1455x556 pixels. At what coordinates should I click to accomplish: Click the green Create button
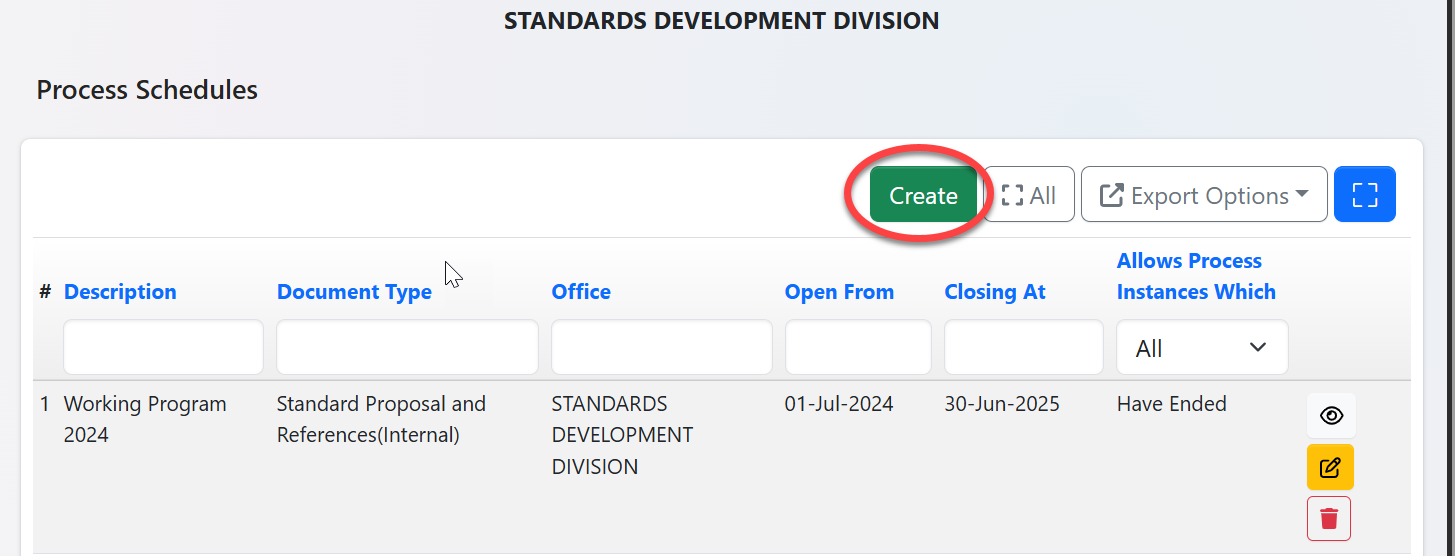tap(922, 195)
